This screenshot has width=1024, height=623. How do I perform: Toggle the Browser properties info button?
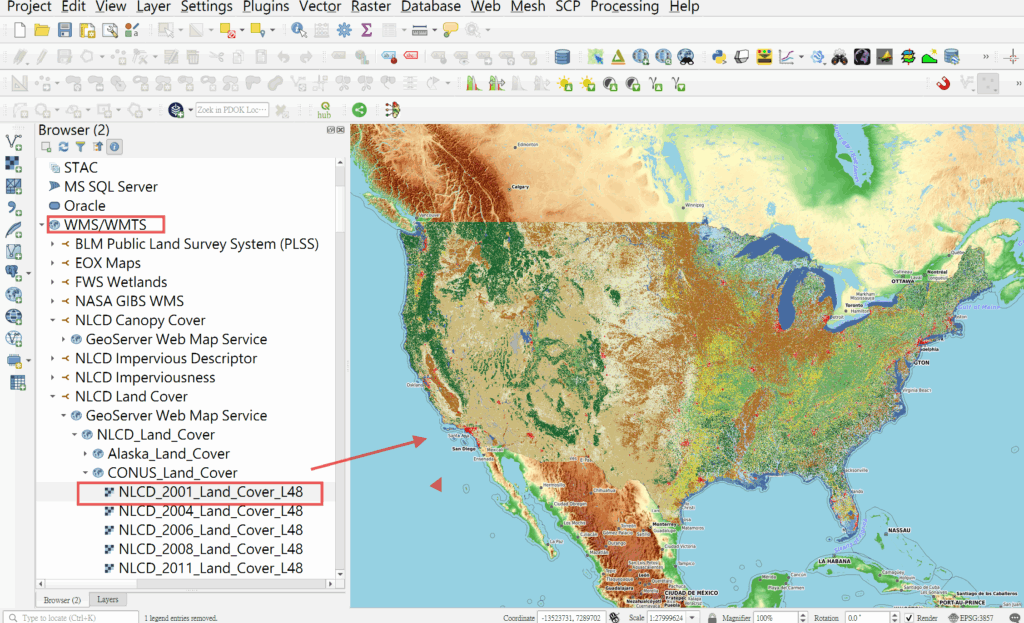pos(114,147)
